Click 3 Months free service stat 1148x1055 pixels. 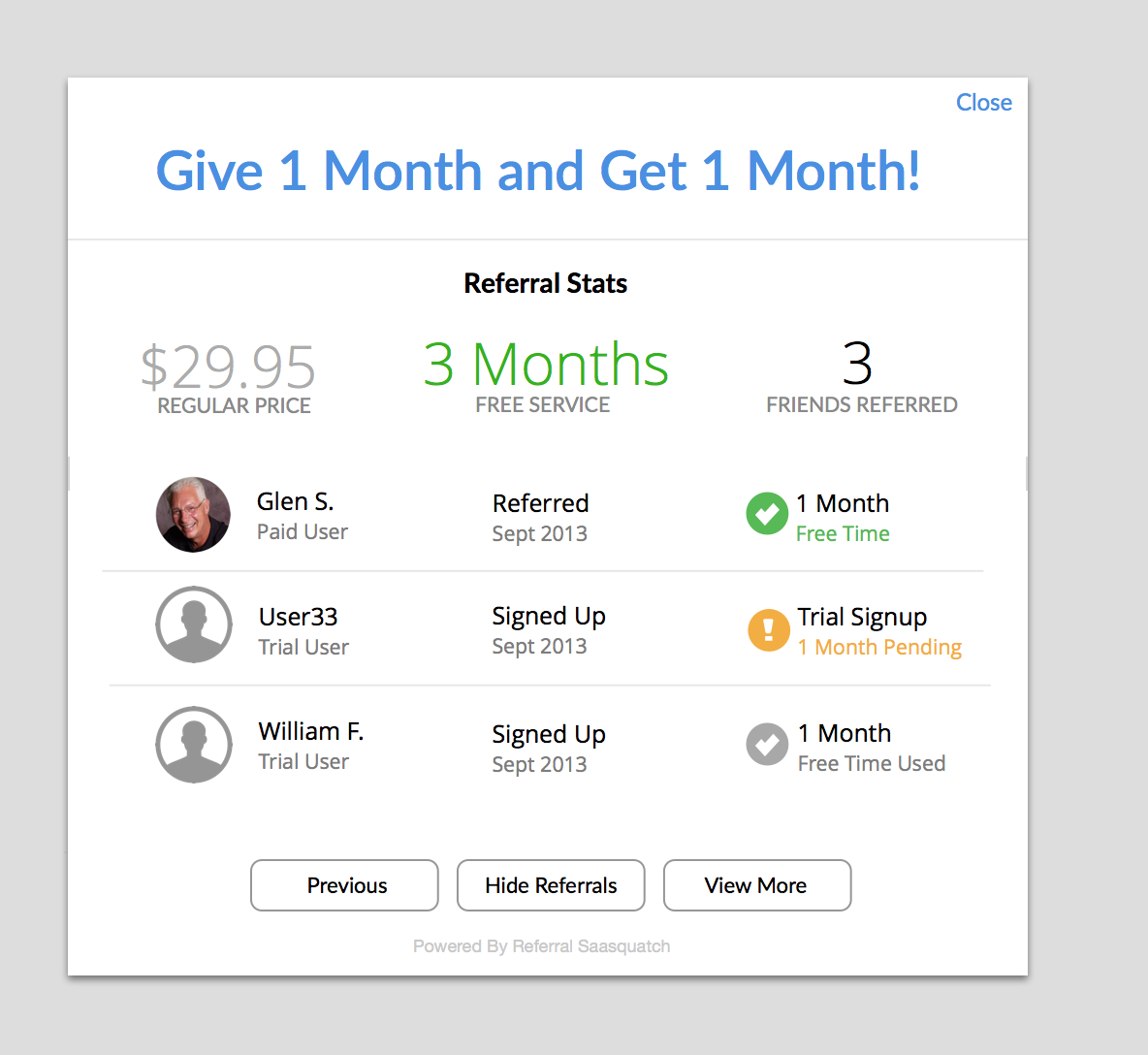[546, 366]
